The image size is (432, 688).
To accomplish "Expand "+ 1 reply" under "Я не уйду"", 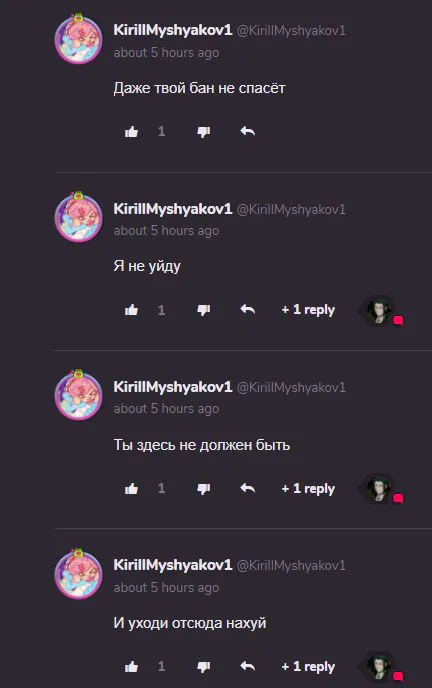I will 308,310.
